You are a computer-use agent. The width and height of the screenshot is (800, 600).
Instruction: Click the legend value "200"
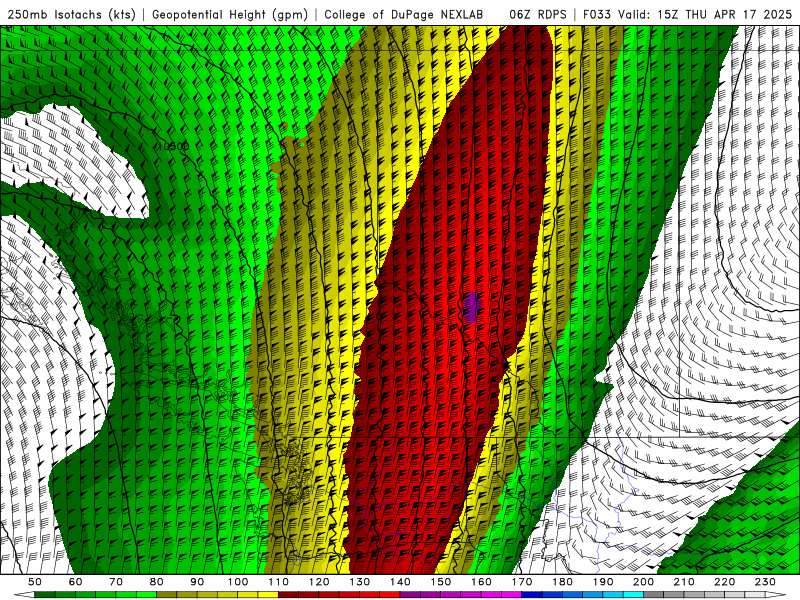643,582
